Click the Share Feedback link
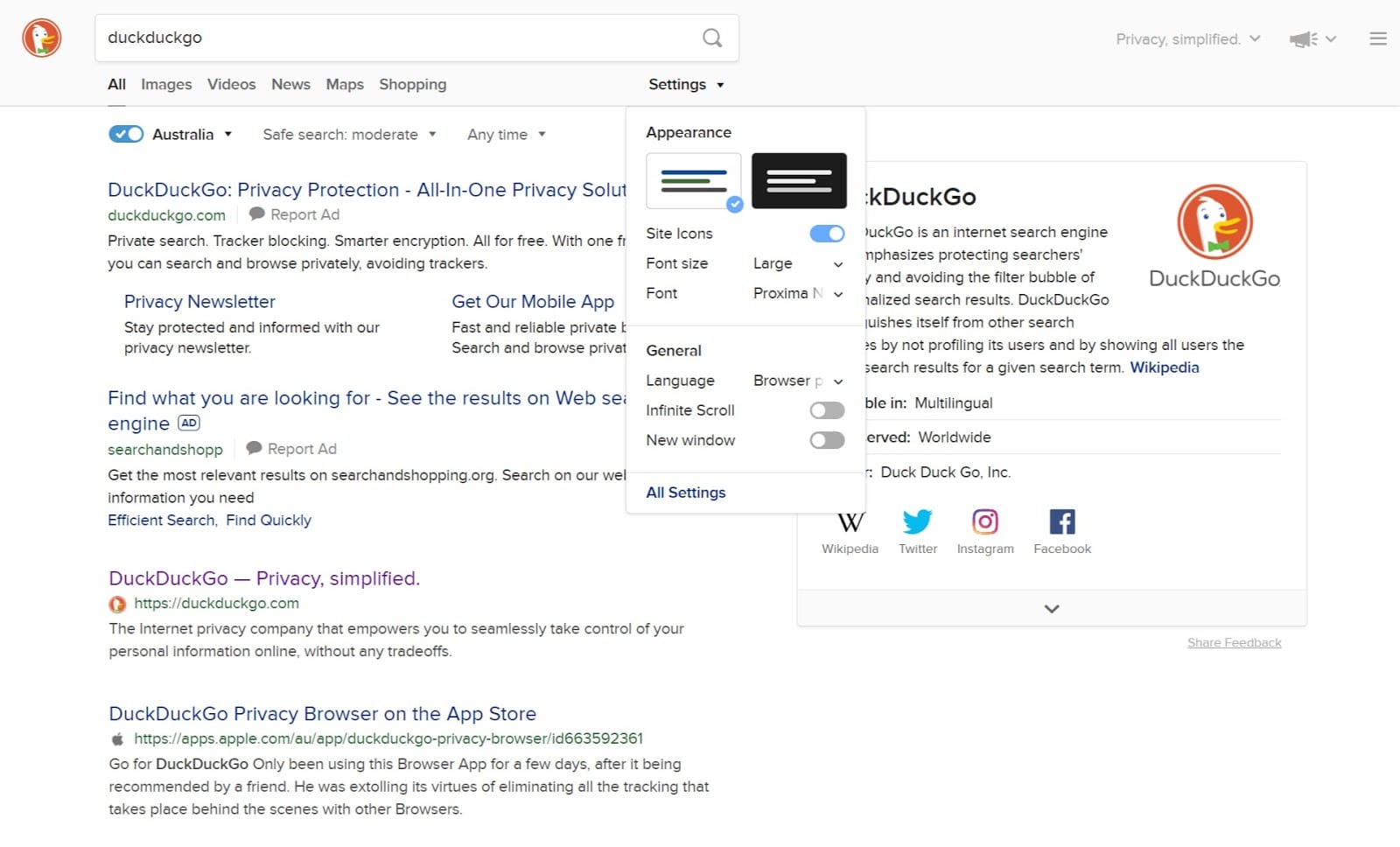 pos(1234,642)
